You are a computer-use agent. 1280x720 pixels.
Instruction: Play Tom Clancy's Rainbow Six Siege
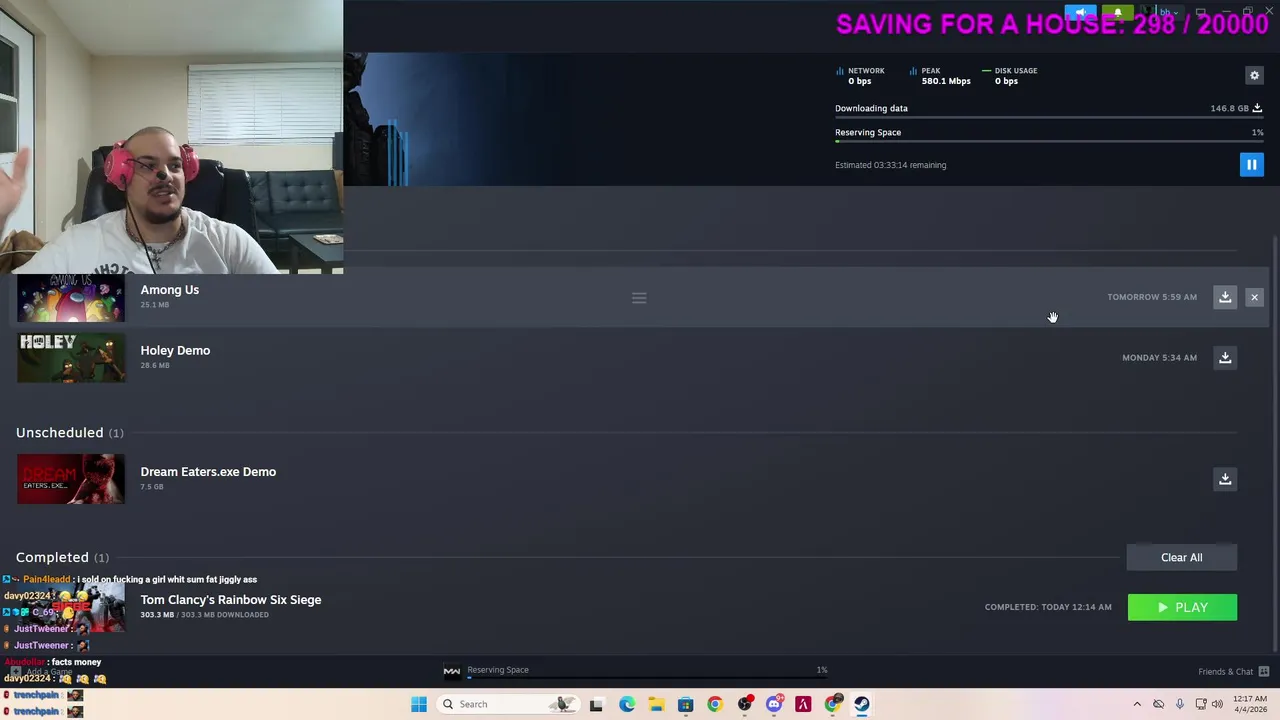pos(1182,607)
